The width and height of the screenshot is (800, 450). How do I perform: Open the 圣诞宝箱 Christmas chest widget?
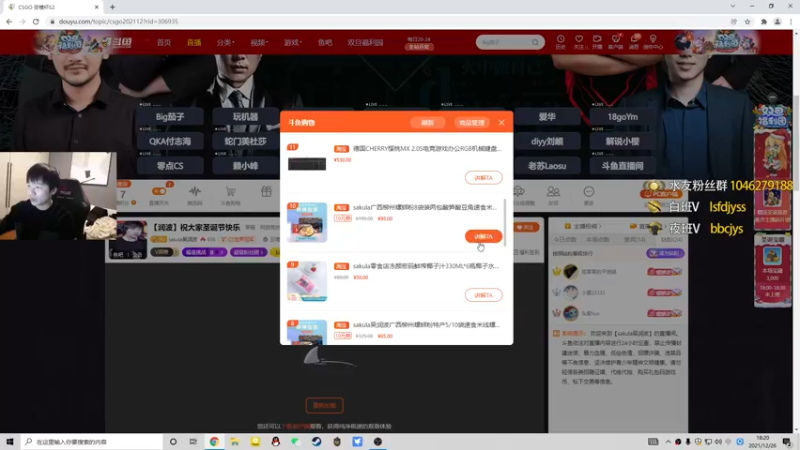pos(772,269)
